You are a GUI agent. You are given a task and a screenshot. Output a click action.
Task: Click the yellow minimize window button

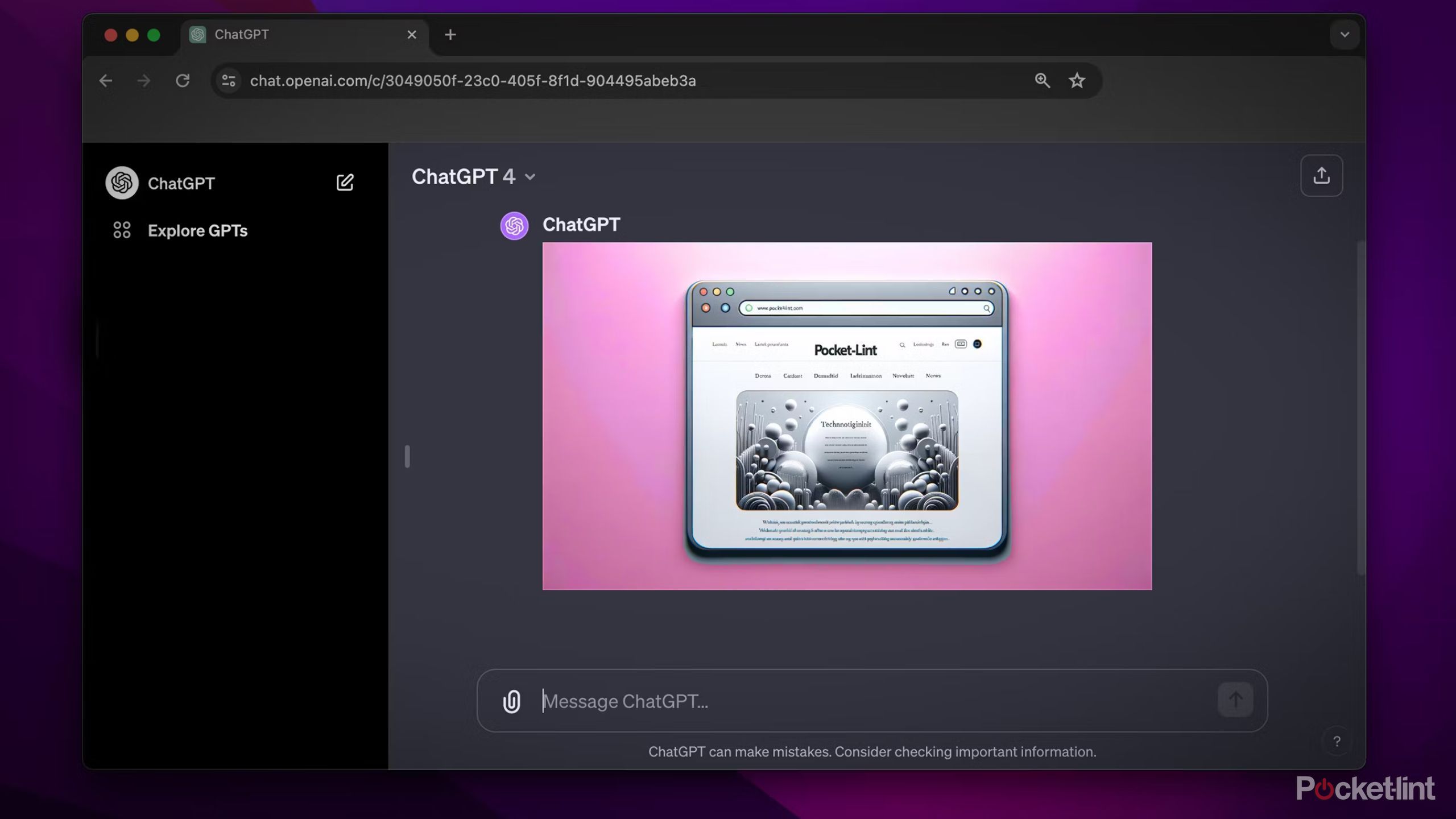point(132,35)
